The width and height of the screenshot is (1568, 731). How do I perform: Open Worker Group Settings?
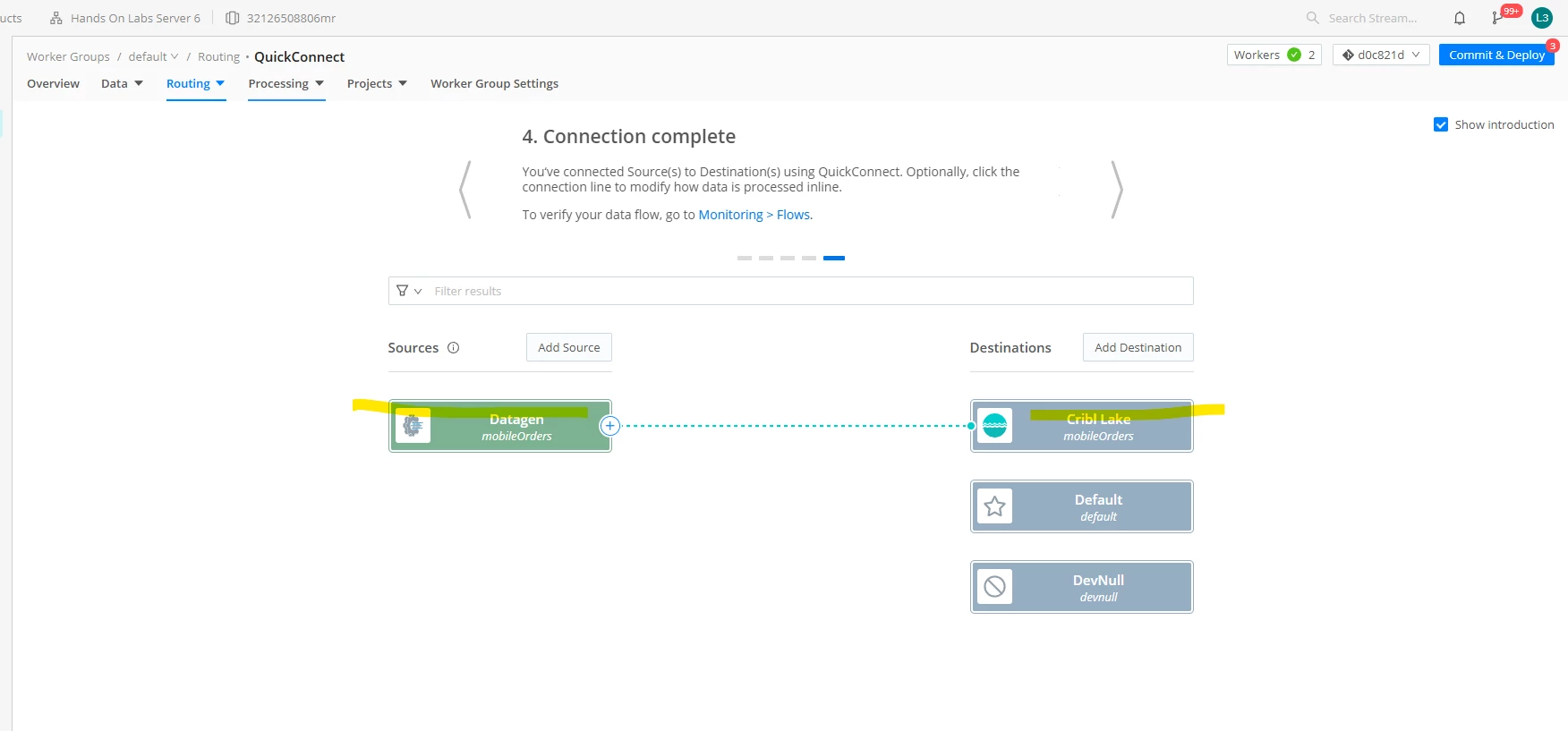coord(494,83)
